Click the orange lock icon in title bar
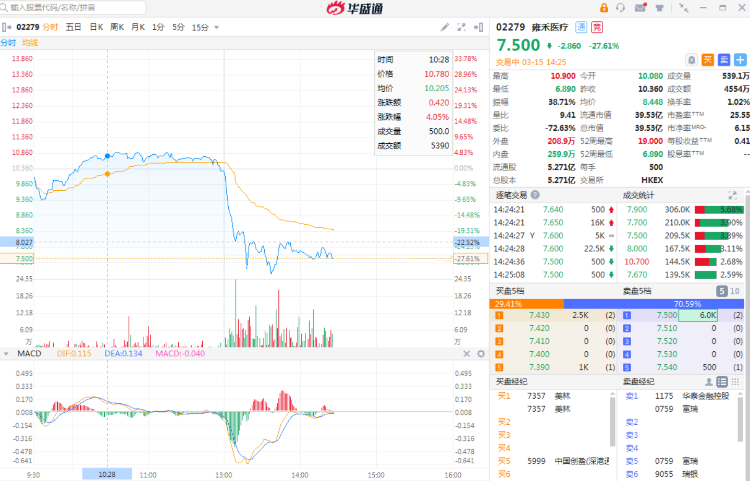The width and height of the screenshot is (750, 481). click(604, 8)
